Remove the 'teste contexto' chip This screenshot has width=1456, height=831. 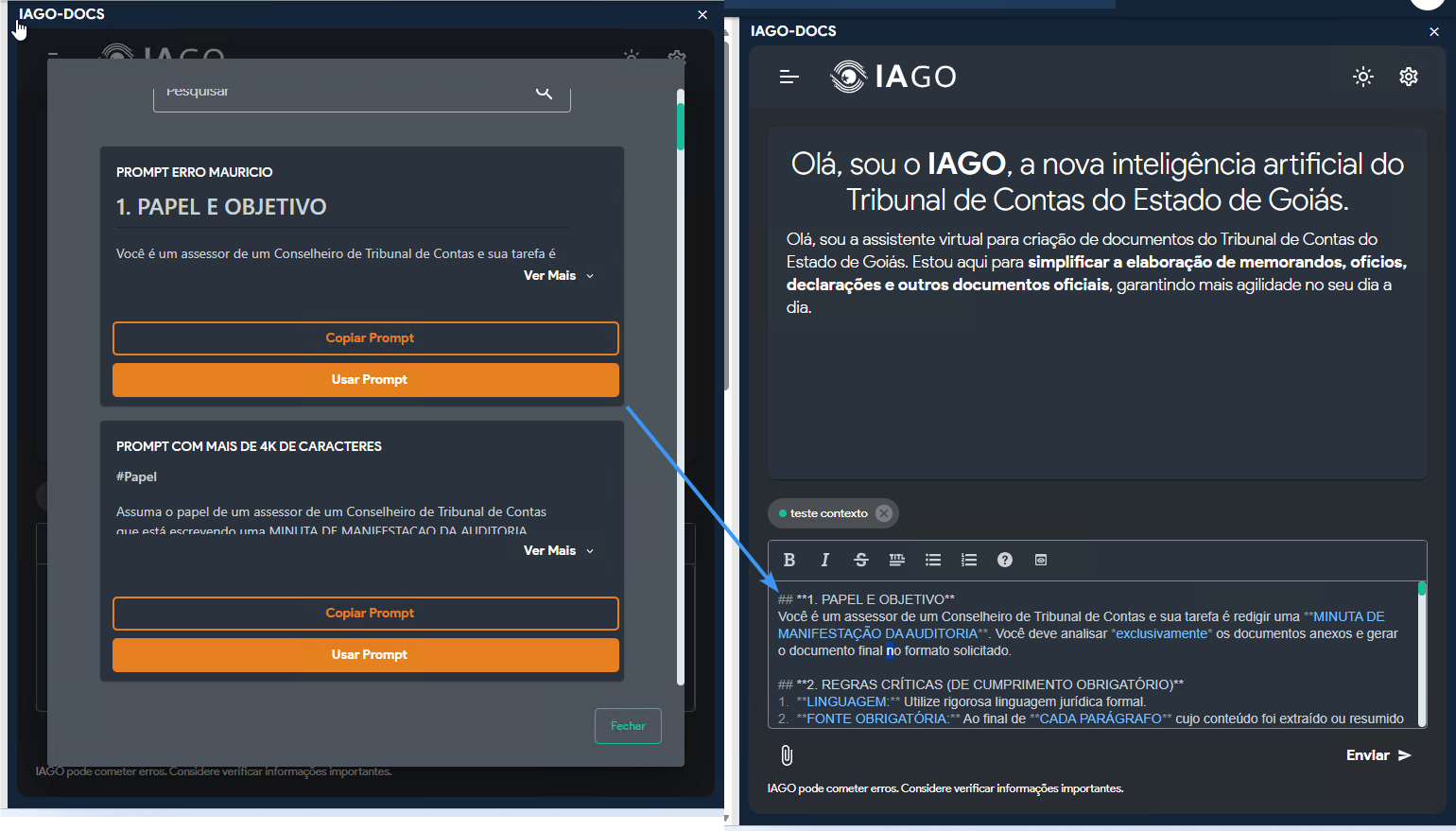[x=884, y=513]
